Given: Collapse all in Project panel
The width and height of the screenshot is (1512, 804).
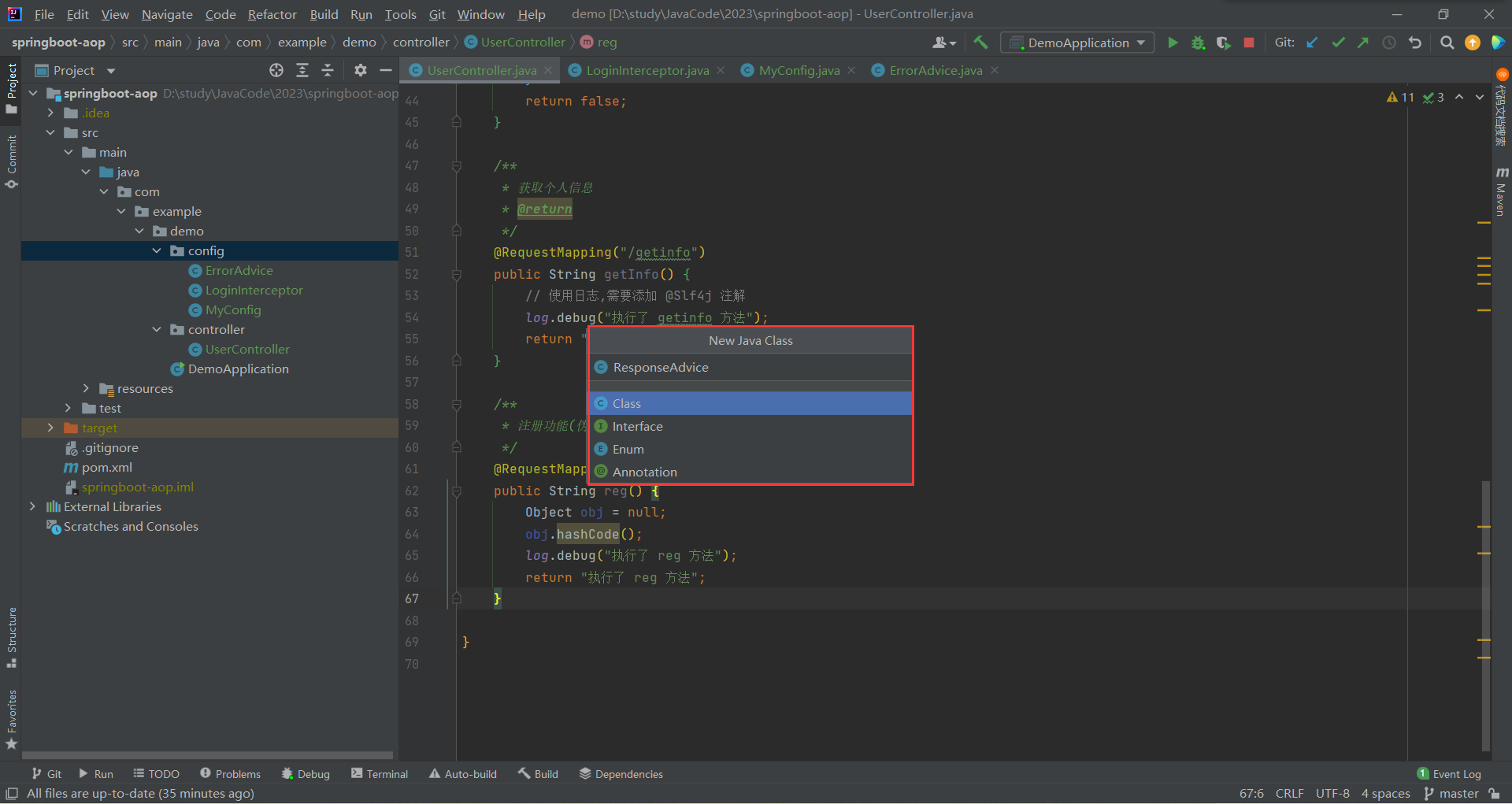Looking at the screenshot, I should pyautogui.click(x=328, y=70).
